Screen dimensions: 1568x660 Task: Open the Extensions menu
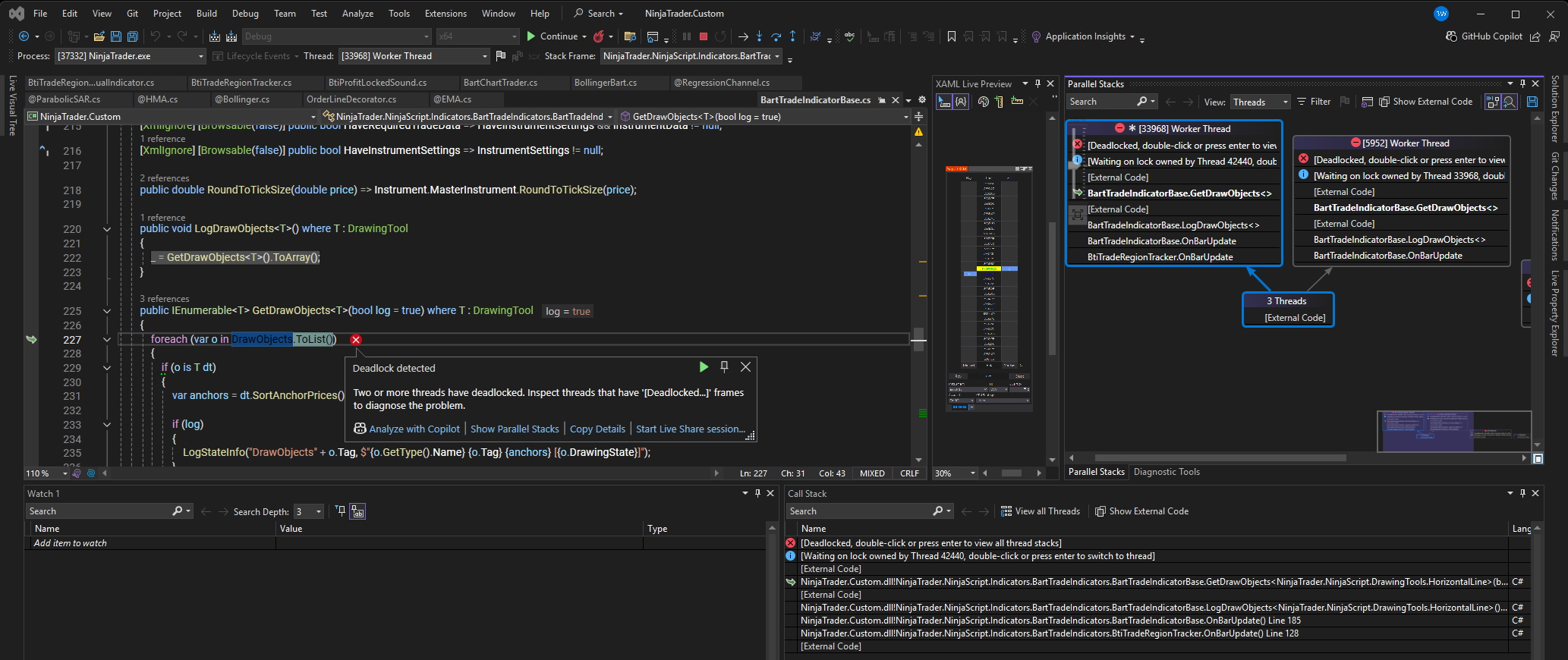[x=446, y=14]
